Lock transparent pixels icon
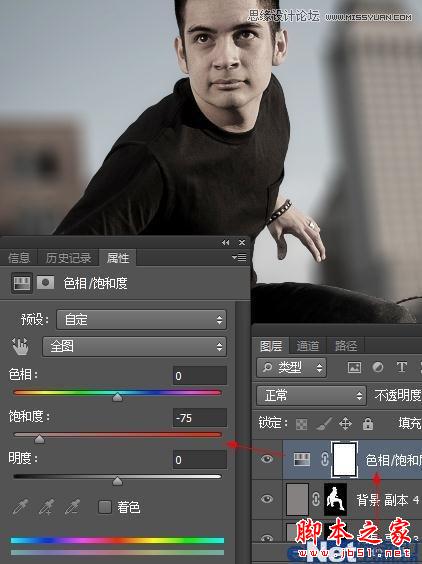422x564 pixels. [301, 424]
